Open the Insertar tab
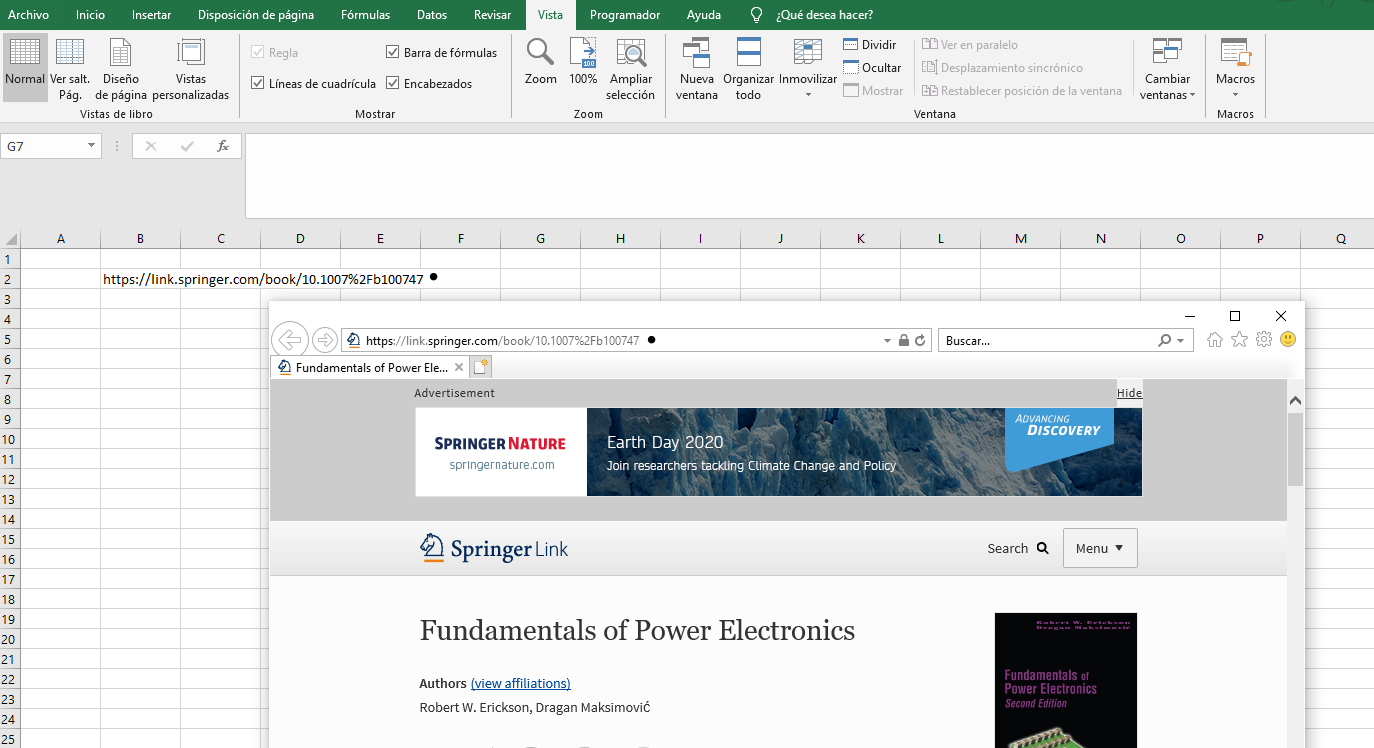1374x748 pixels. [151, 15]
